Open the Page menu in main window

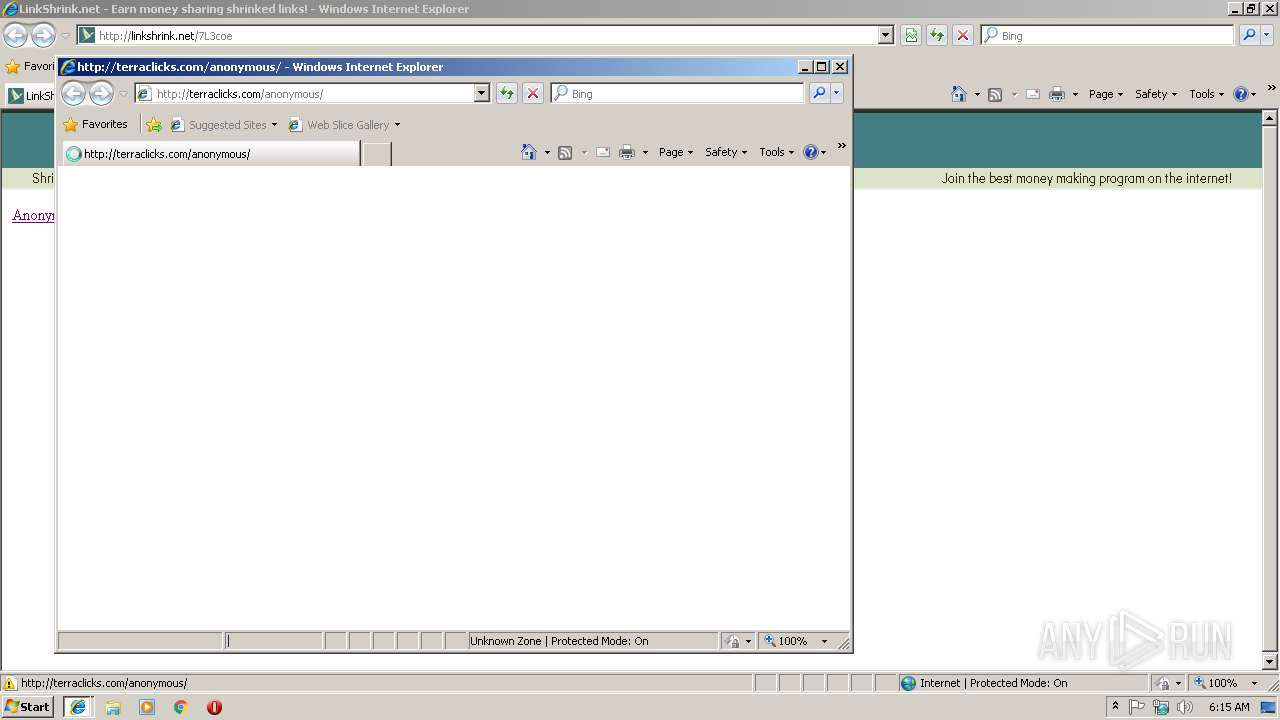(1106, 94)
